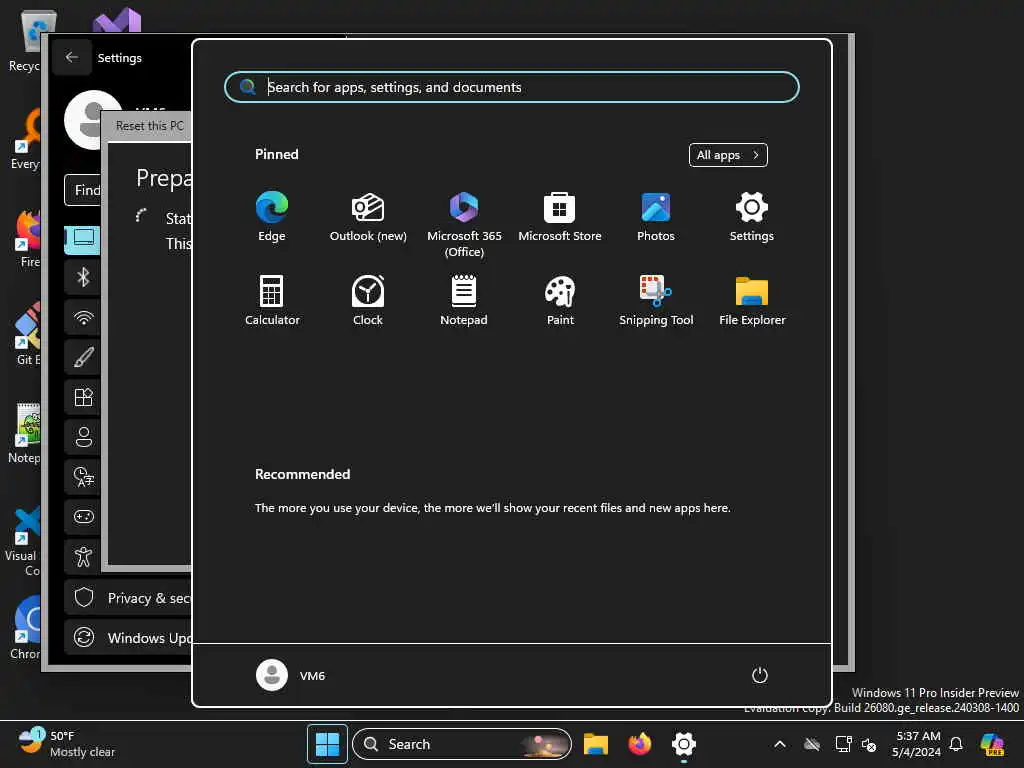Open Copilot preview icon in taskbar

[x=992, y=744]
